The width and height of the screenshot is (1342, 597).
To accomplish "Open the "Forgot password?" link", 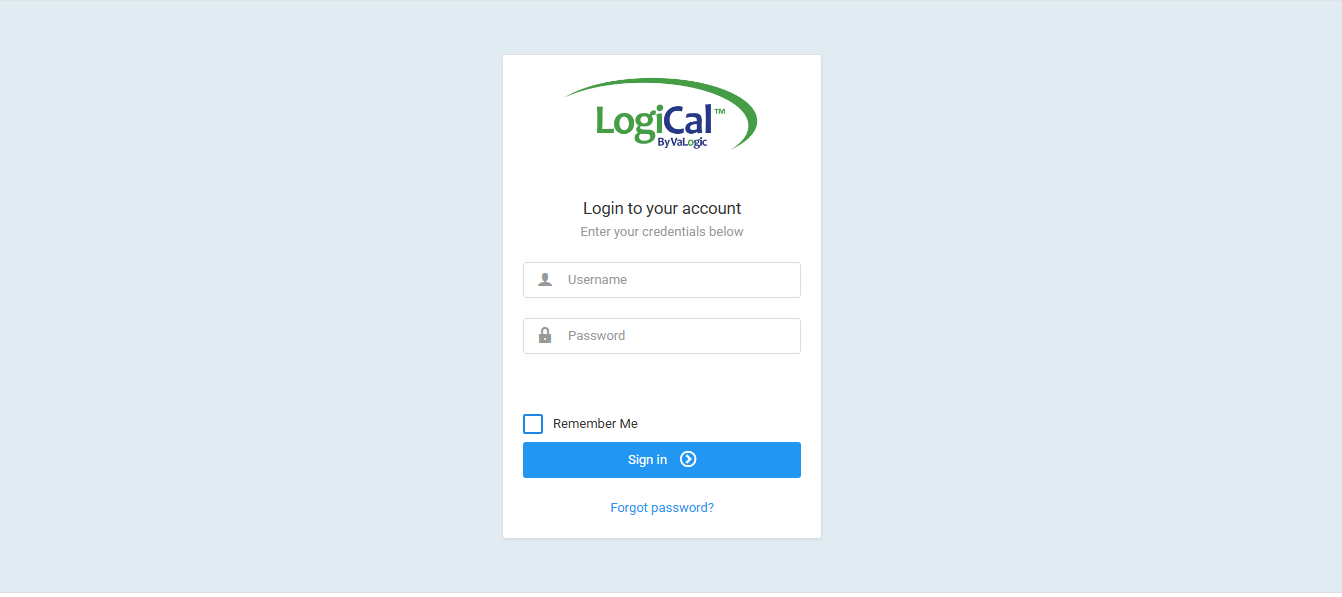I will [x=662, y=508].
